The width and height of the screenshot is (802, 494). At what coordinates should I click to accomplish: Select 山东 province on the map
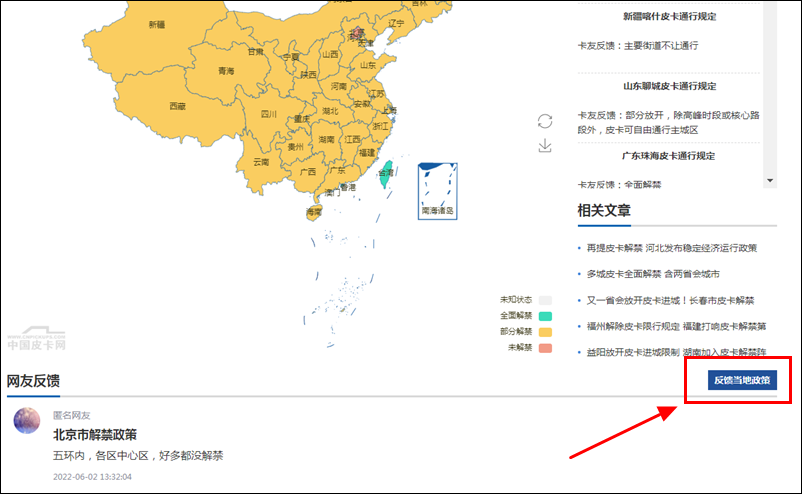368,65
